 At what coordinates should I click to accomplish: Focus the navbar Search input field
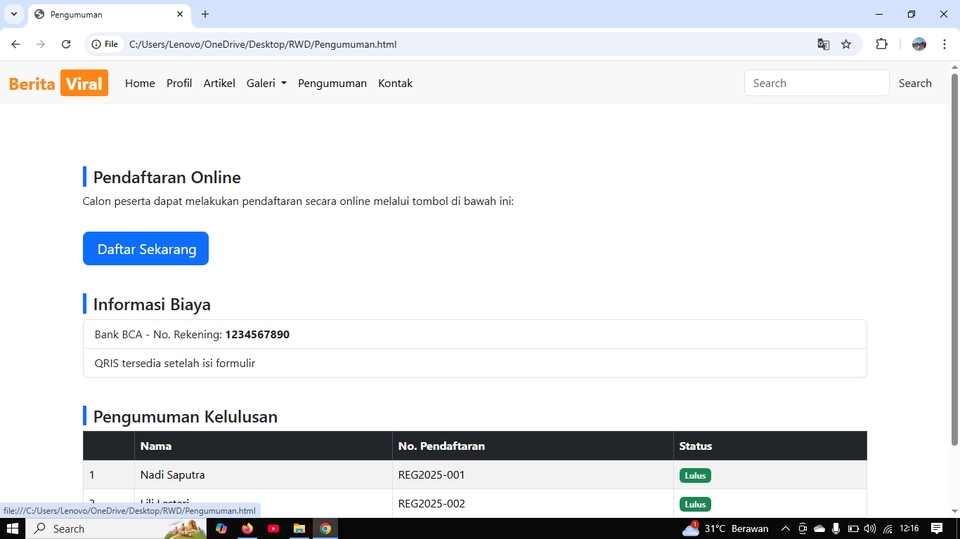point(816,83)
